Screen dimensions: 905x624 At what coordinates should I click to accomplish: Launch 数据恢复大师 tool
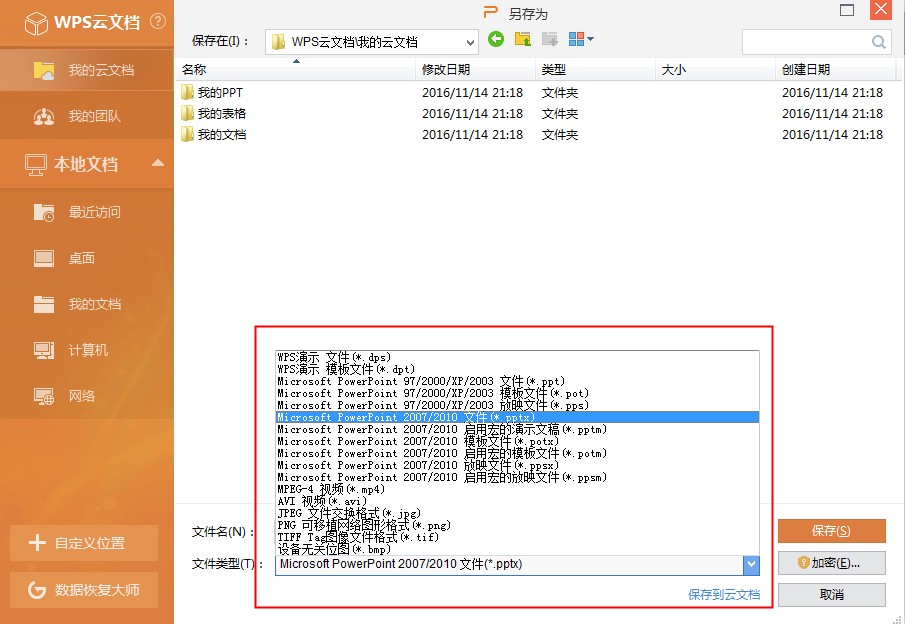coord(84,590)
